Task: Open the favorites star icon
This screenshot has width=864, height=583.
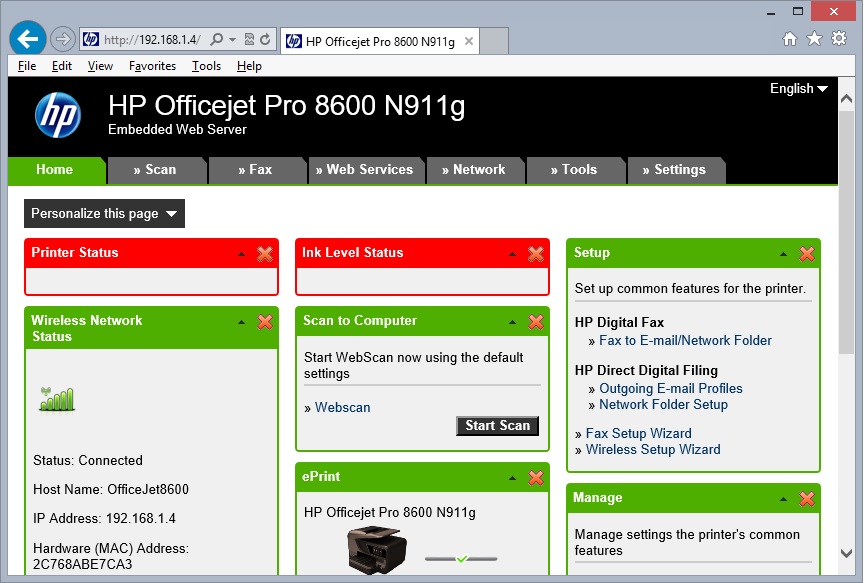Action: click(814, 39)
